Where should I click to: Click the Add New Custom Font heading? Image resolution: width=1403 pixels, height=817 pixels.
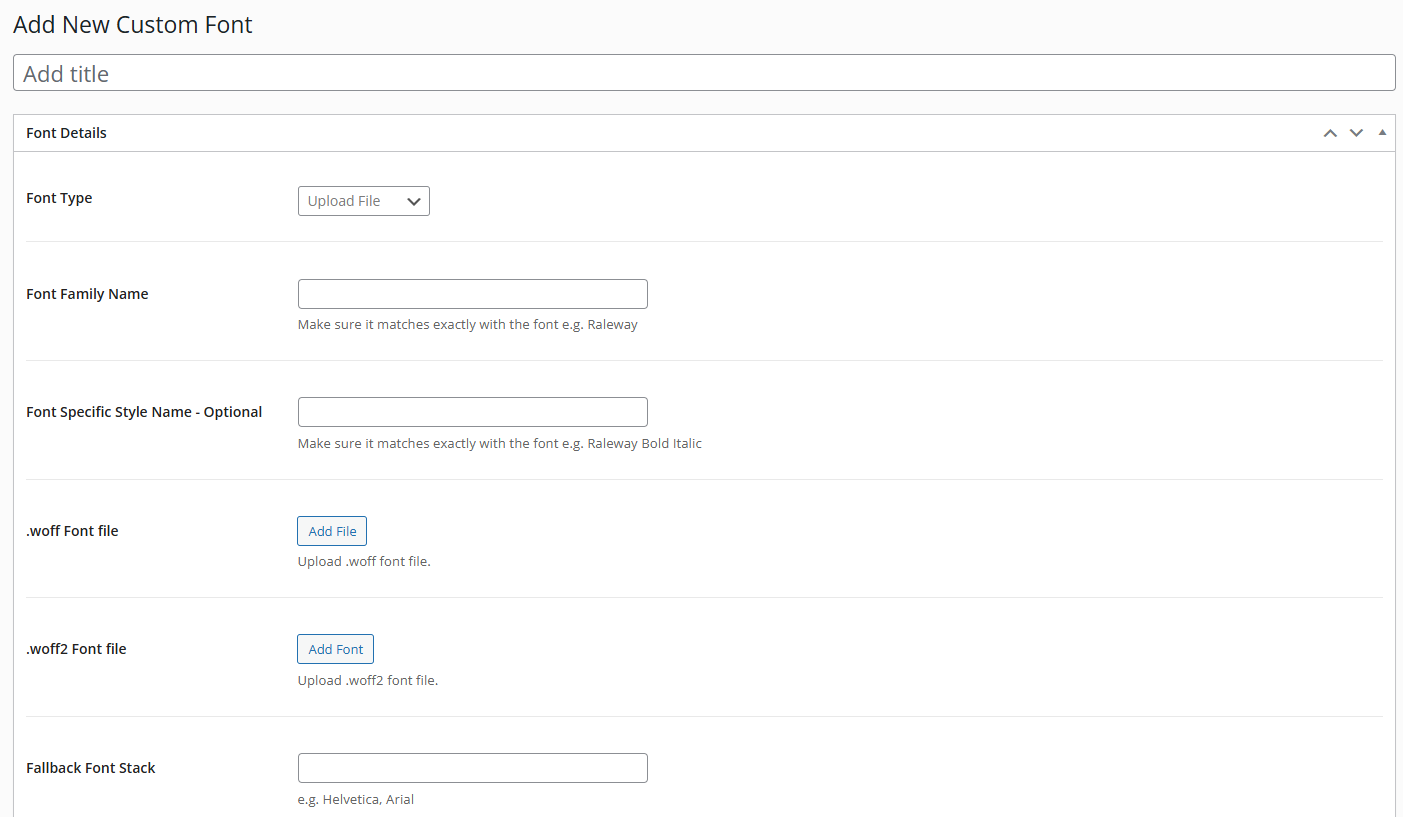pyautogui.click(x=133, y=25)
